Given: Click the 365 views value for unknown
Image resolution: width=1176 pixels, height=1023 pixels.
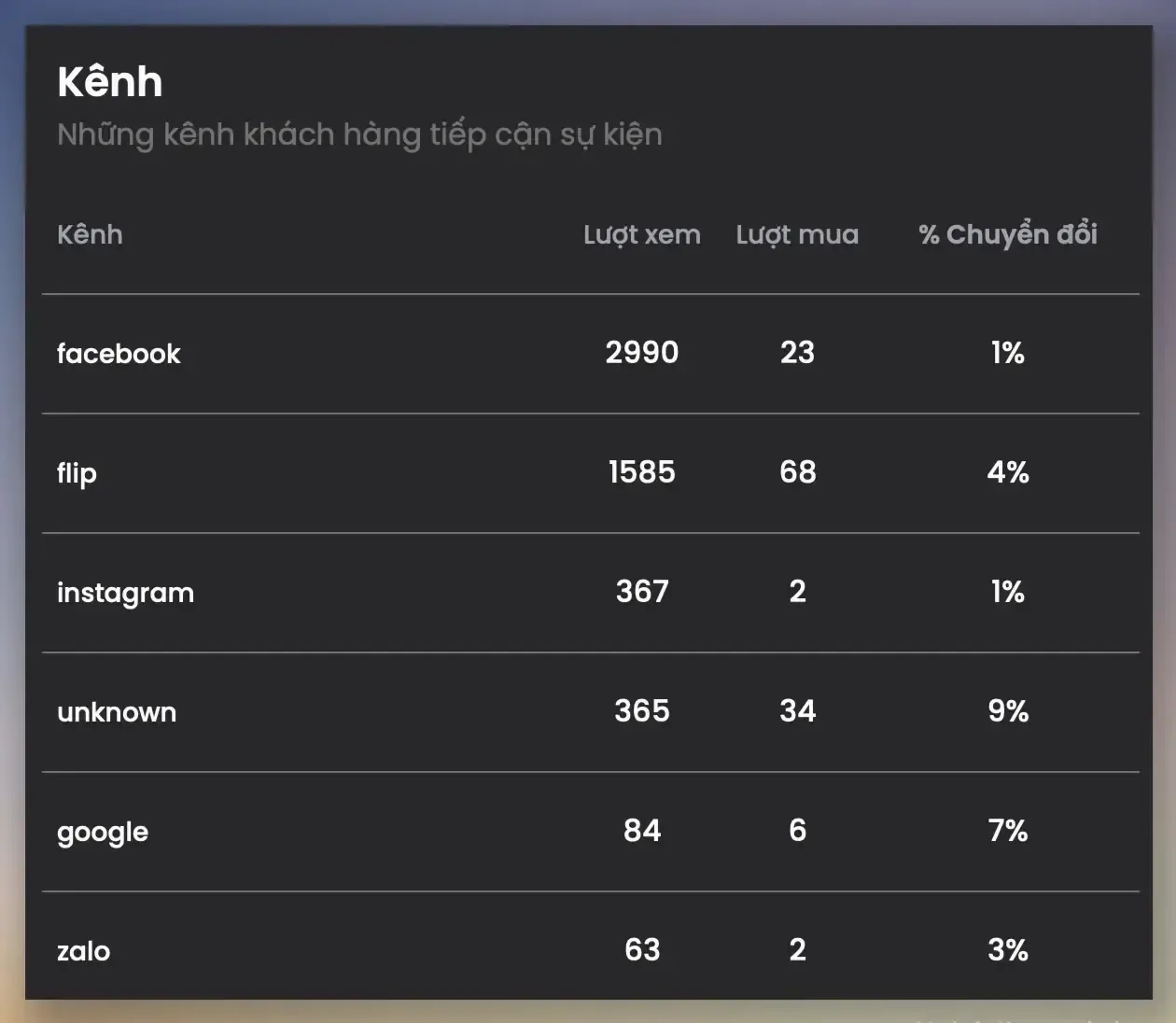Looking at the screenshot, I should [x=641, y=711].
